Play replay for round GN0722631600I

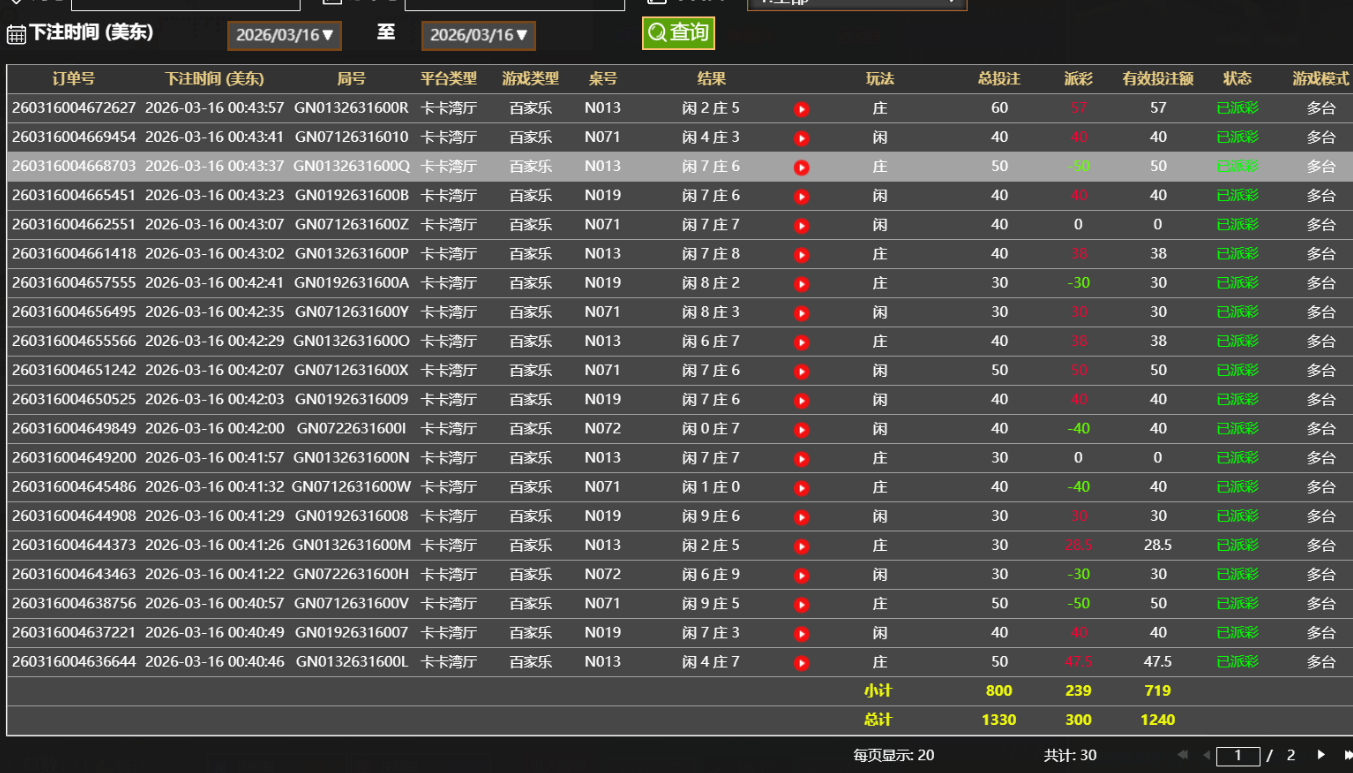tap(801, 430)
